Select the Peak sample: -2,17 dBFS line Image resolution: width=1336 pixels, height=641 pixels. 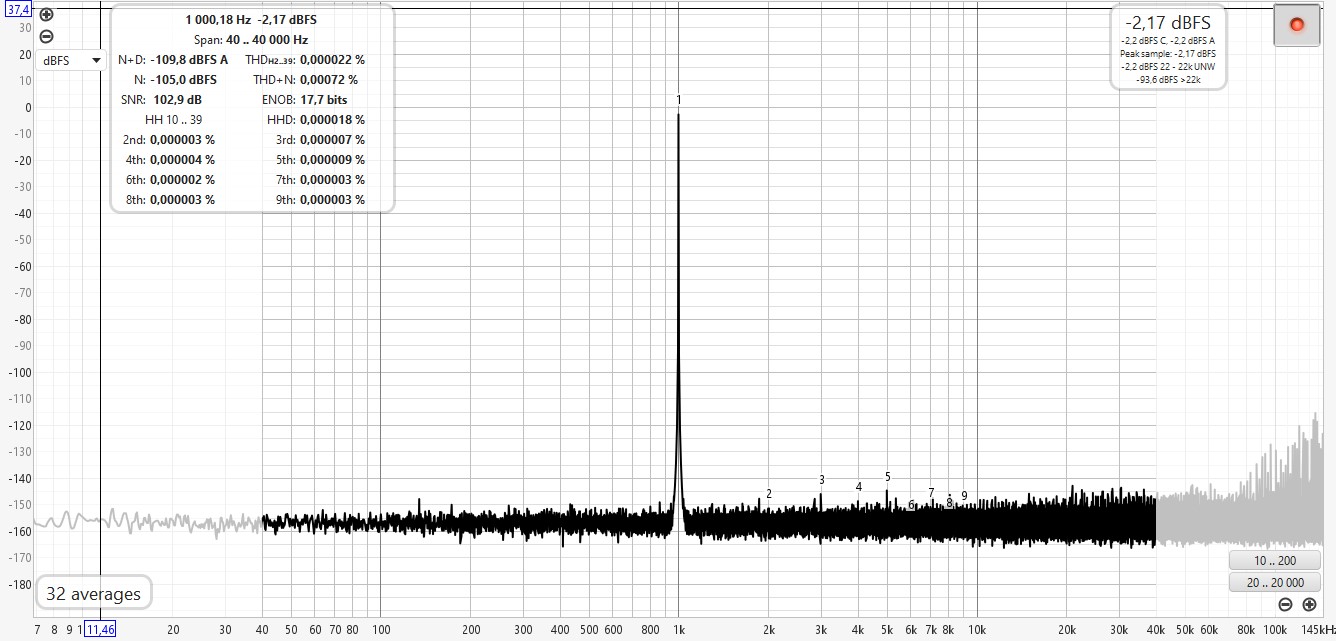point(1168,53)
